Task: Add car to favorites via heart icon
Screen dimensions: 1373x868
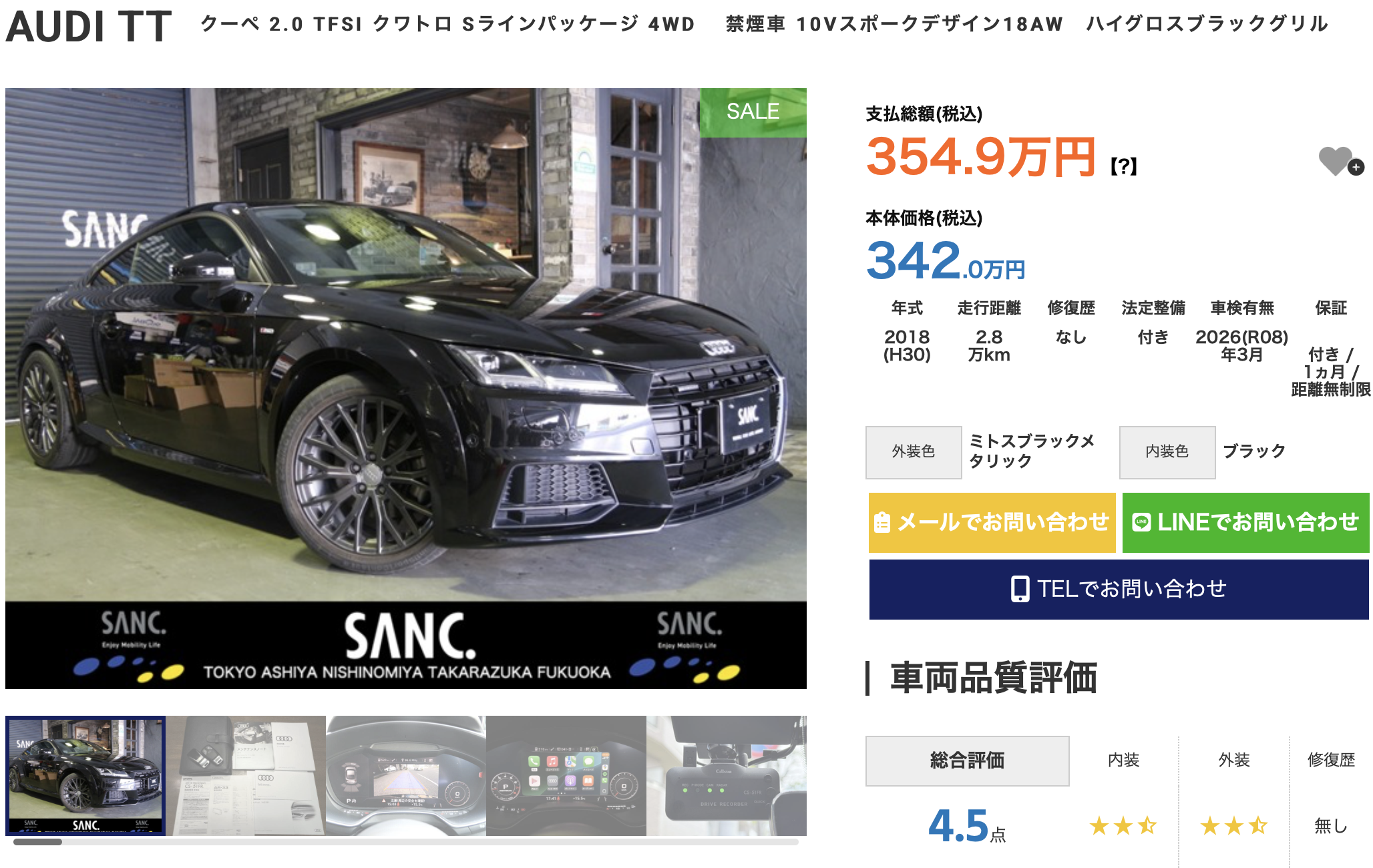Action: pyautogui.click(x=1340, y=162)
